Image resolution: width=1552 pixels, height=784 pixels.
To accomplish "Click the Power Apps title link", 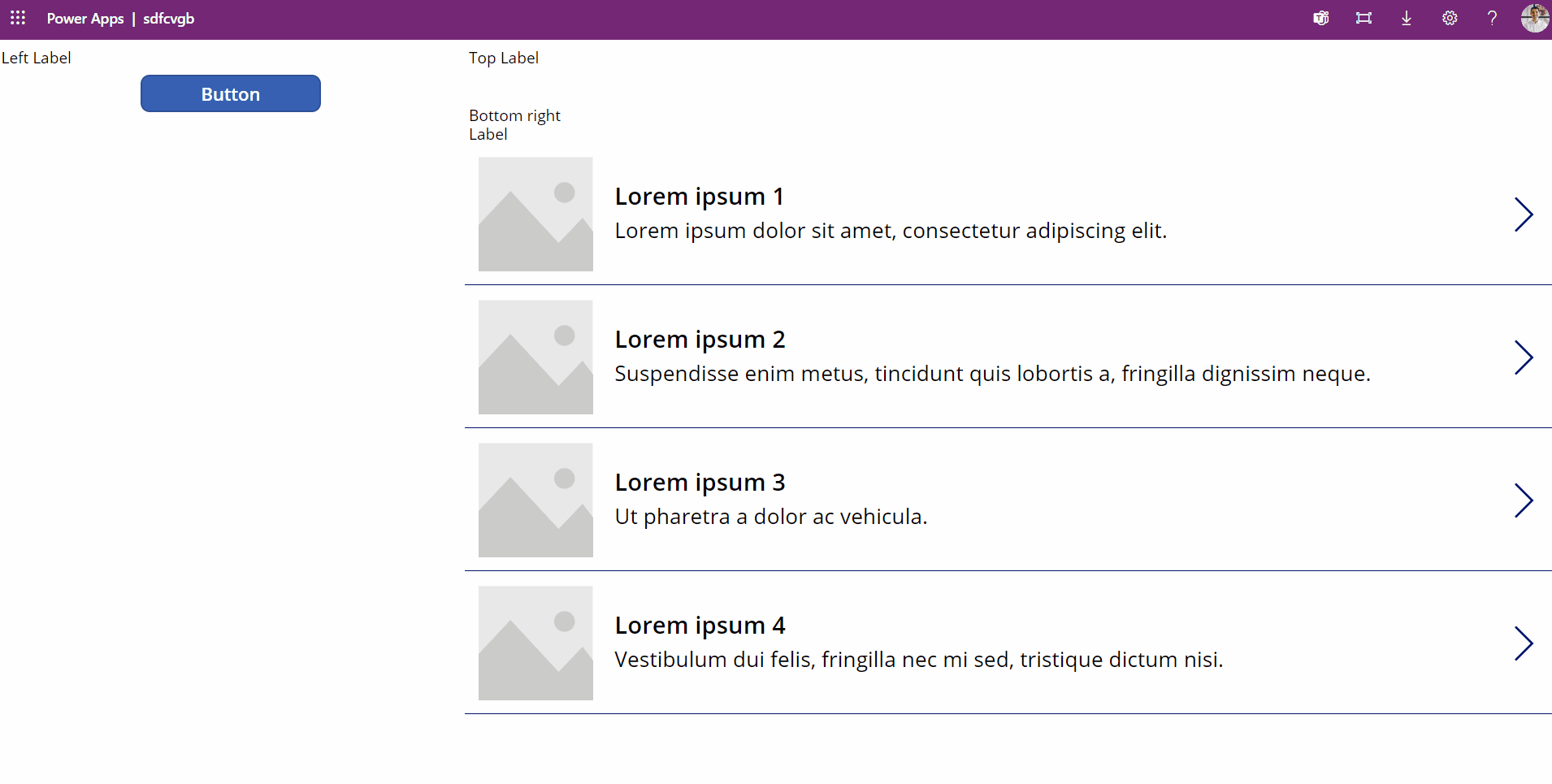I will 85,19.
